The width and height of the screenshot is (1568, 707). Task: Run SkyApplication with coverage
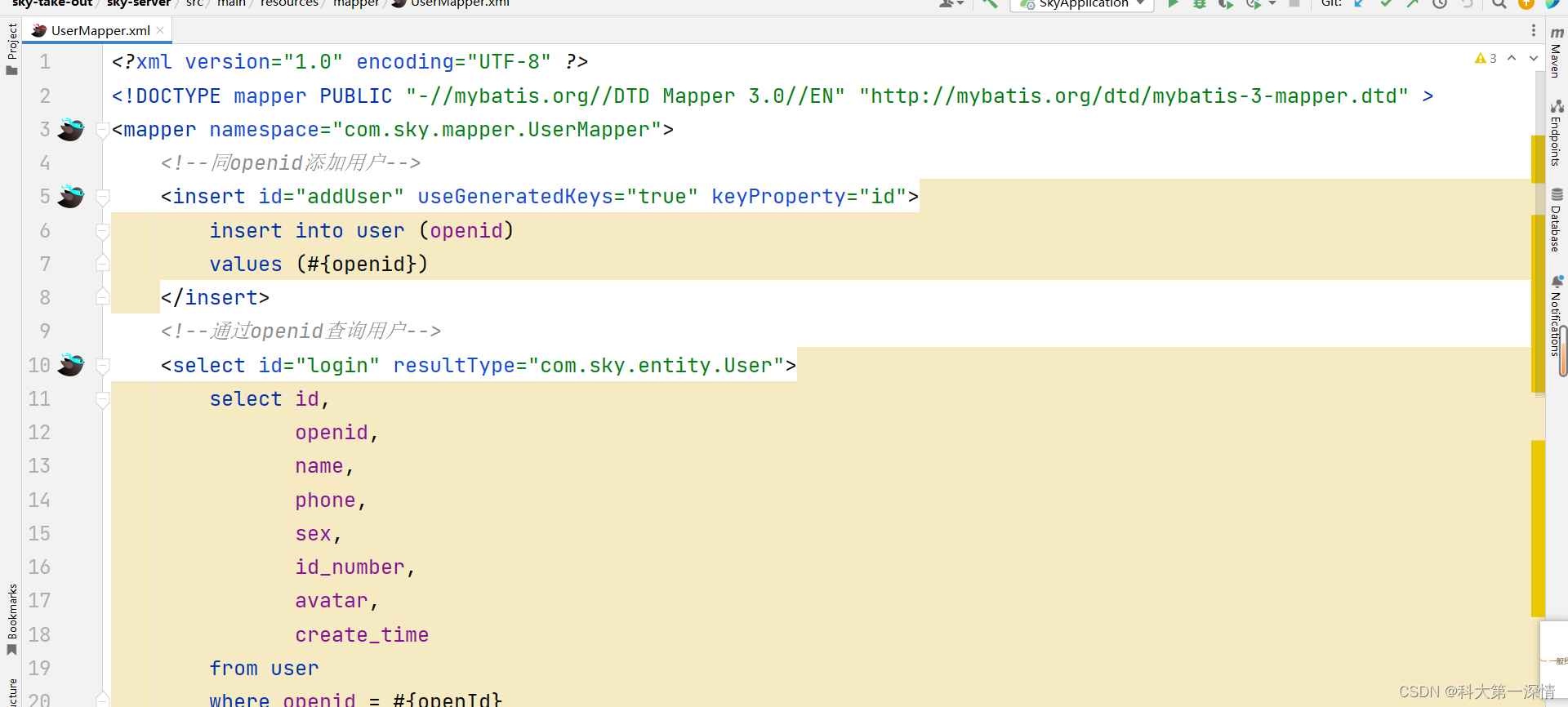1226,4
